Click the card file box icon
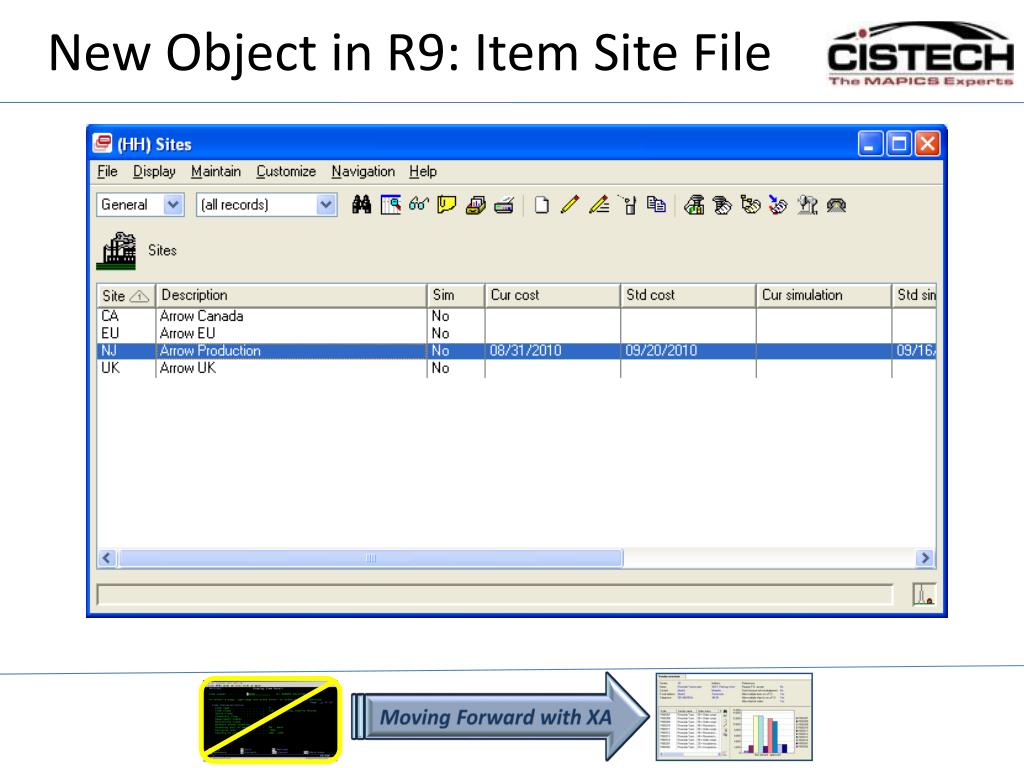The image size is (1024, 768). [x=475, y=206]
